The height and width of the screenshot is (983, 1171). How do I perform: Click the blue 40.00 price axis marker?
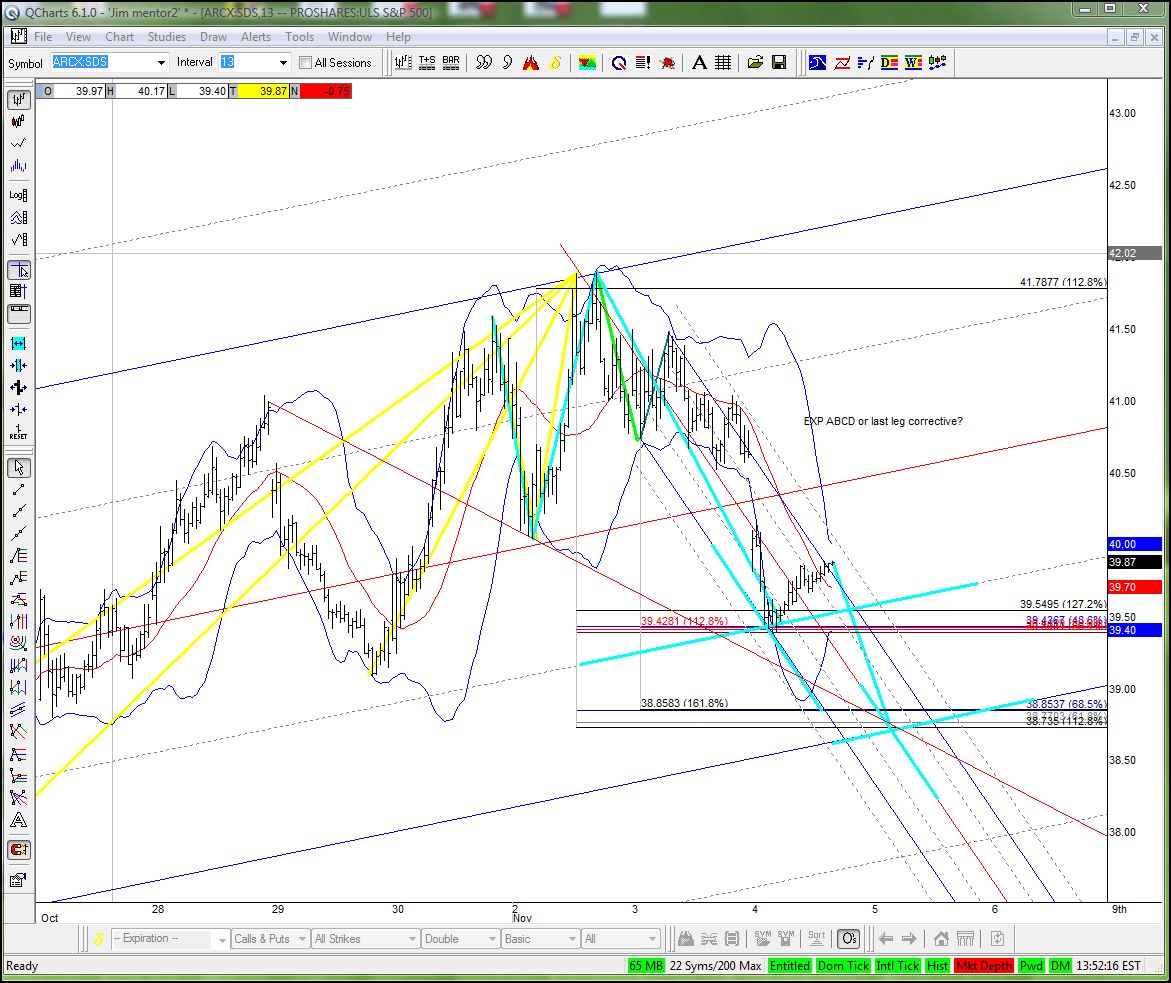(x=1135, y=545)
